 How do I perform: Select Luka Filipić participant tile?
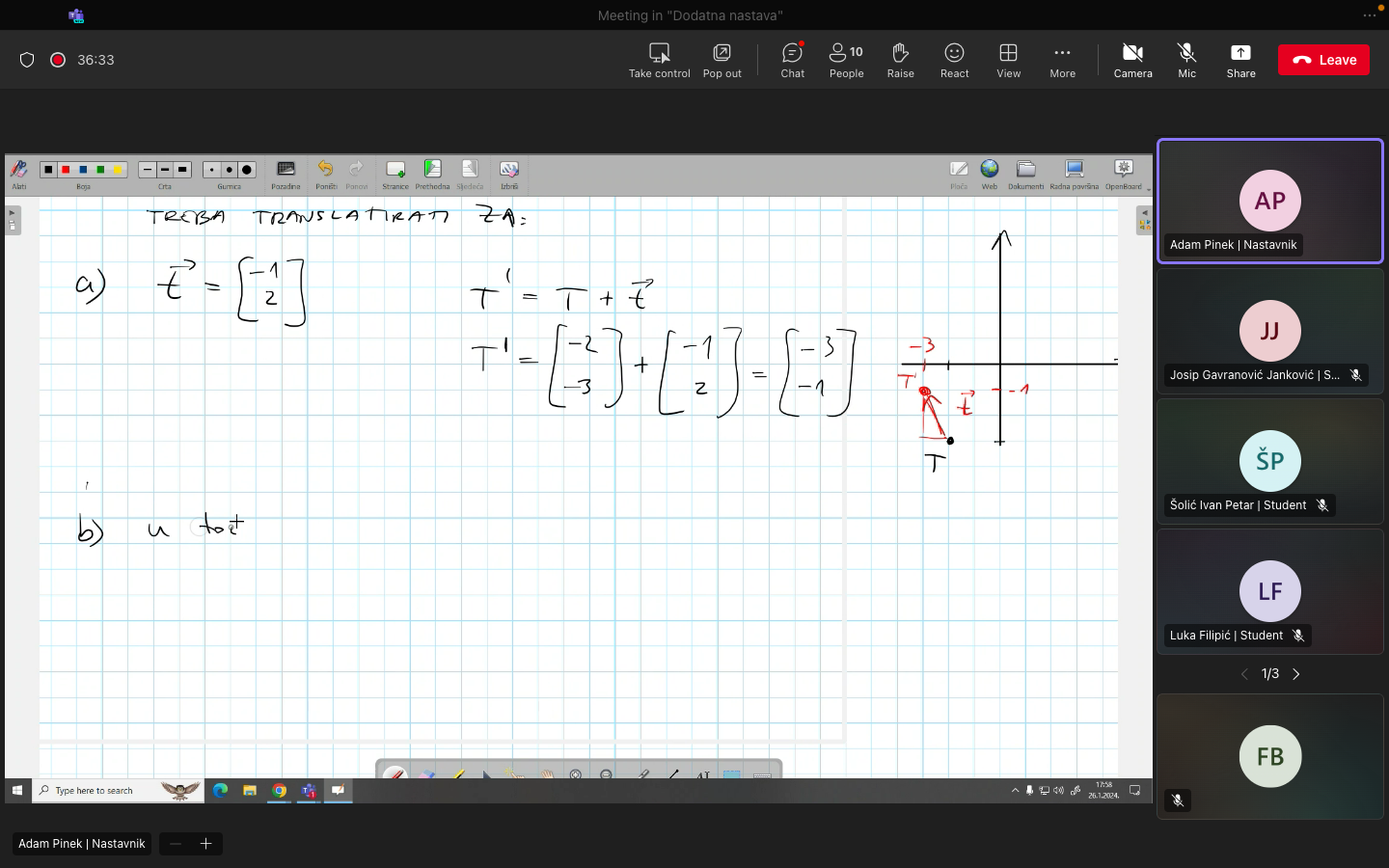pyautogui.click(x=1270, y=592)
